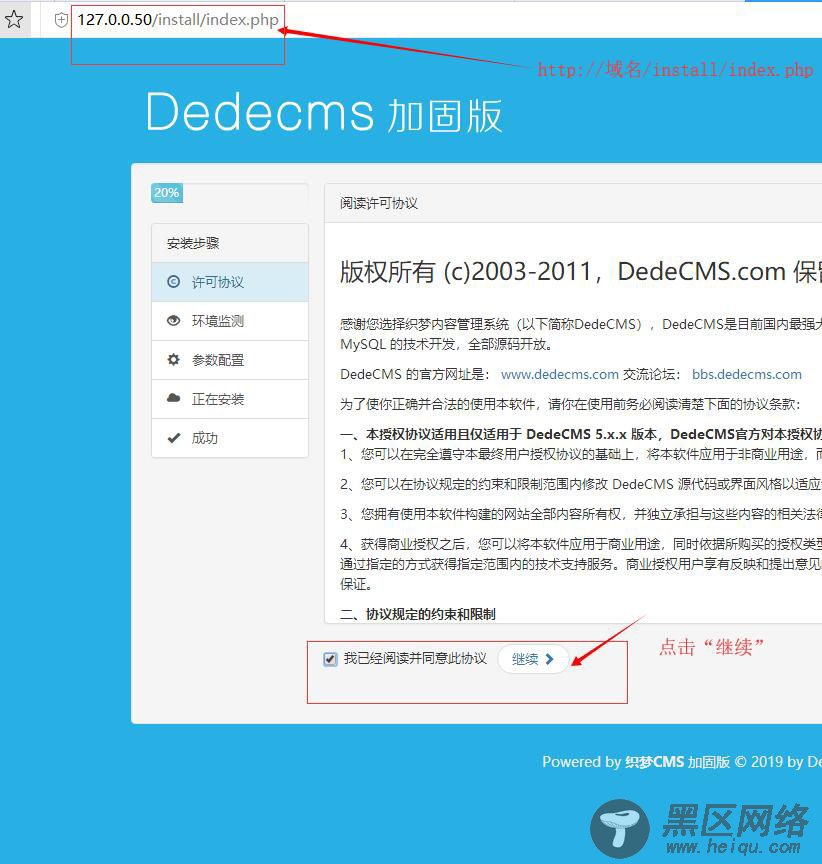Open the www.dedecms.com link
This screenshot has width=822, height=864.
pyautogui.click(x=560, y=374)
